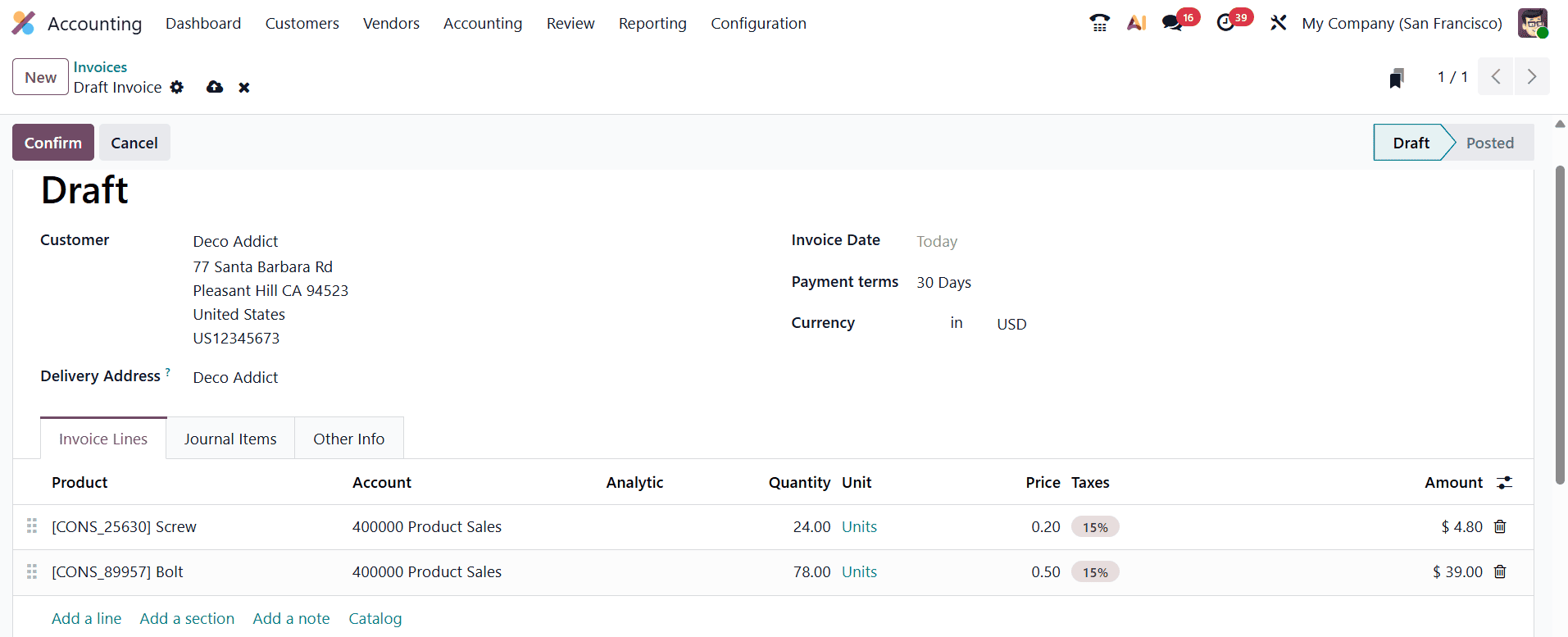Open the Vendors menu

391,23
